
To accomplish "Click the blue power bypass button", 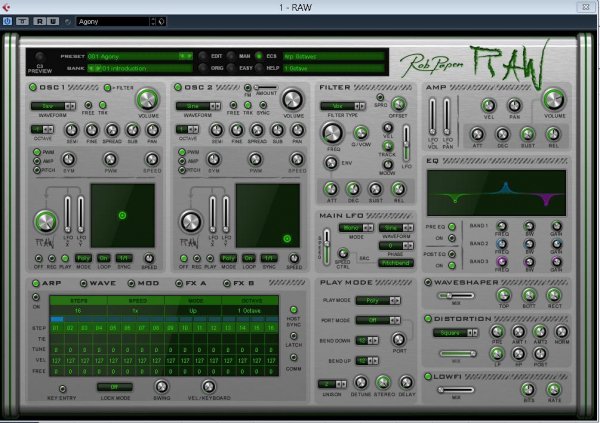I will [7, 21].
